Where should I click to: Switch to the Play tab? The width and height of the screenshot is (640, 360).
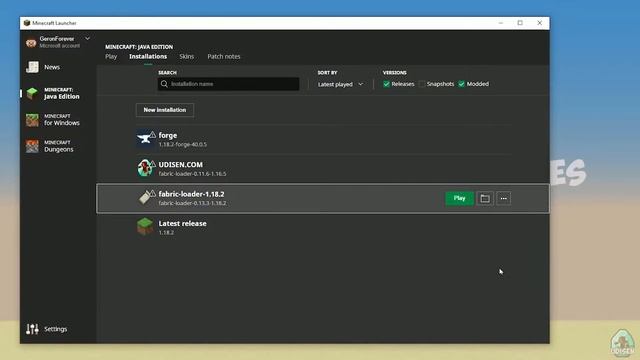click(x=111, y=56)
